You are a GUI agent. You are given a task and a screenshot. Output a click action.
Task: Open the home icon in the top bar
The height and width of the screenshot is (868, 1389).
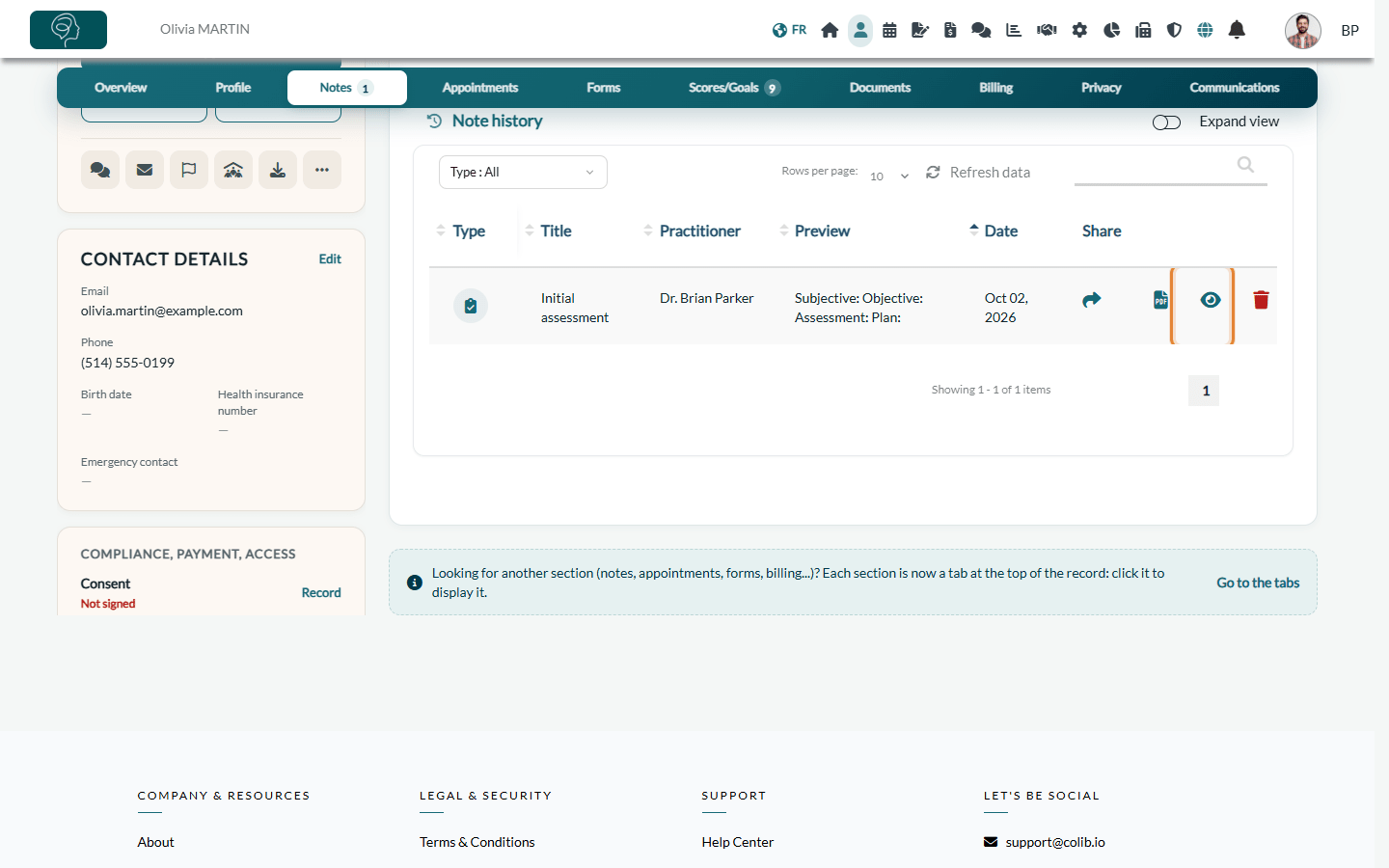[830, 30]
